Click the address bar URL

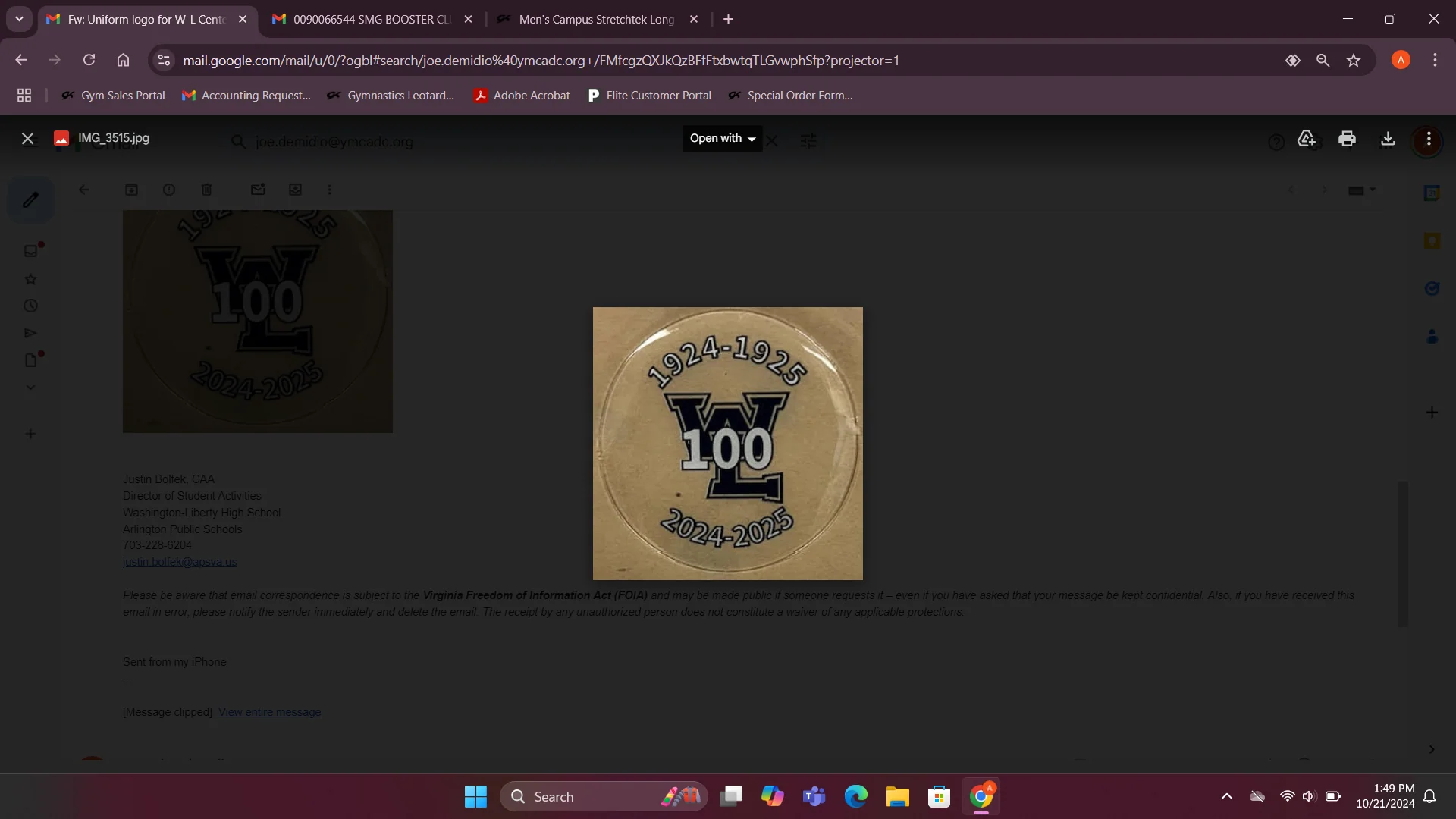(x=541, y=61)
